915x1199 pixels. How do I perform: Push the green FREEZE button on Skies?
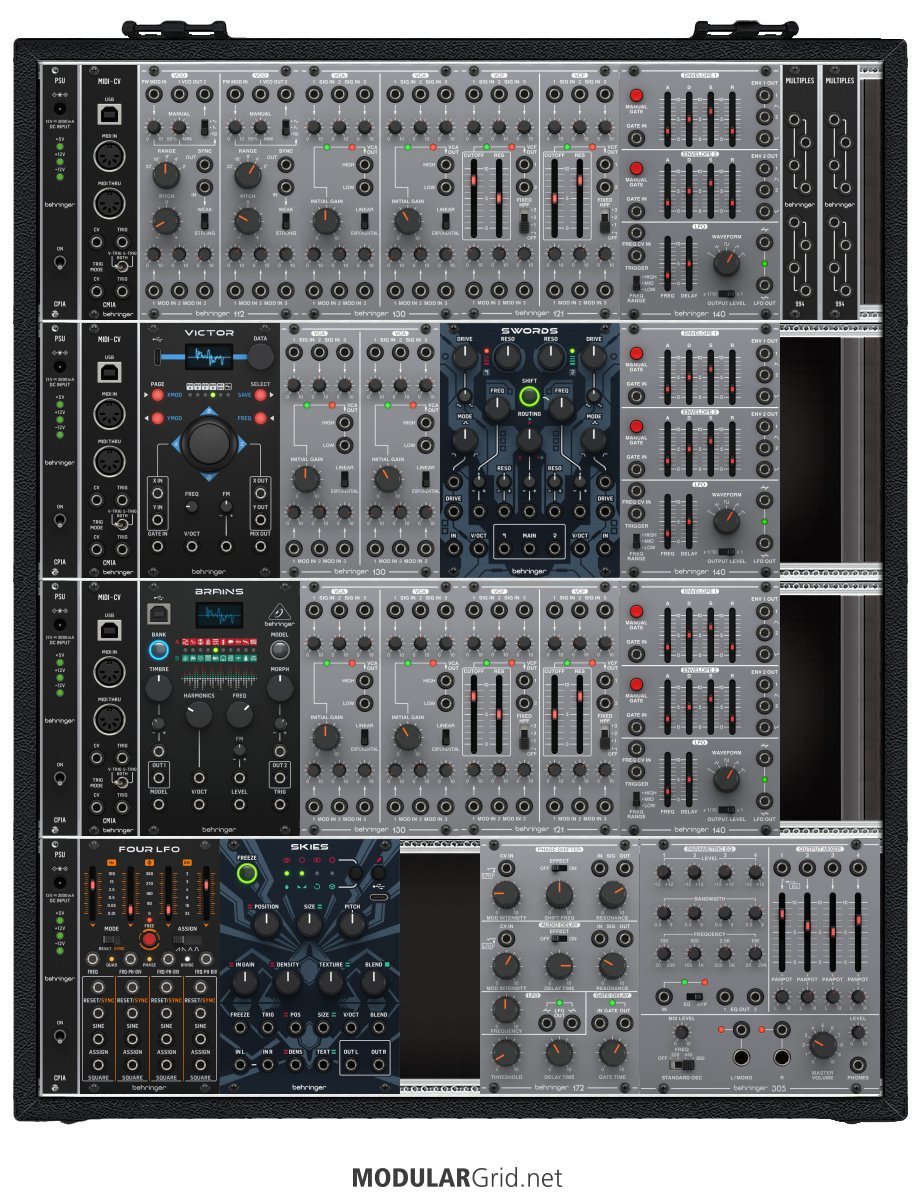click(246, 873)
